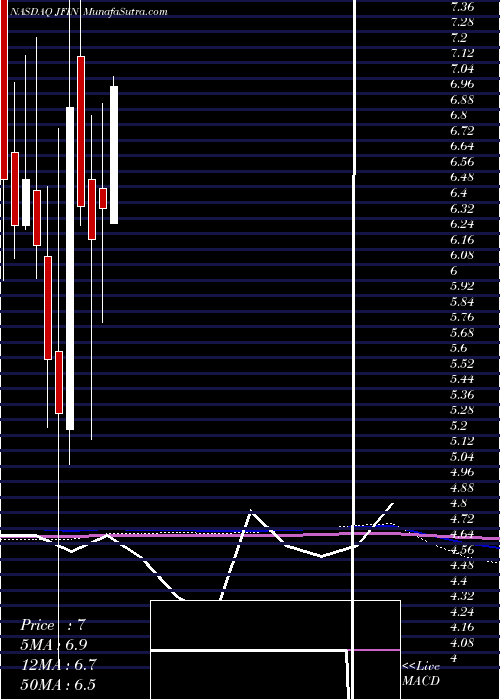The width and height of the screenshot is (500, 700).
Task: Select the 5.36 scale value
Action: point(462,395)
